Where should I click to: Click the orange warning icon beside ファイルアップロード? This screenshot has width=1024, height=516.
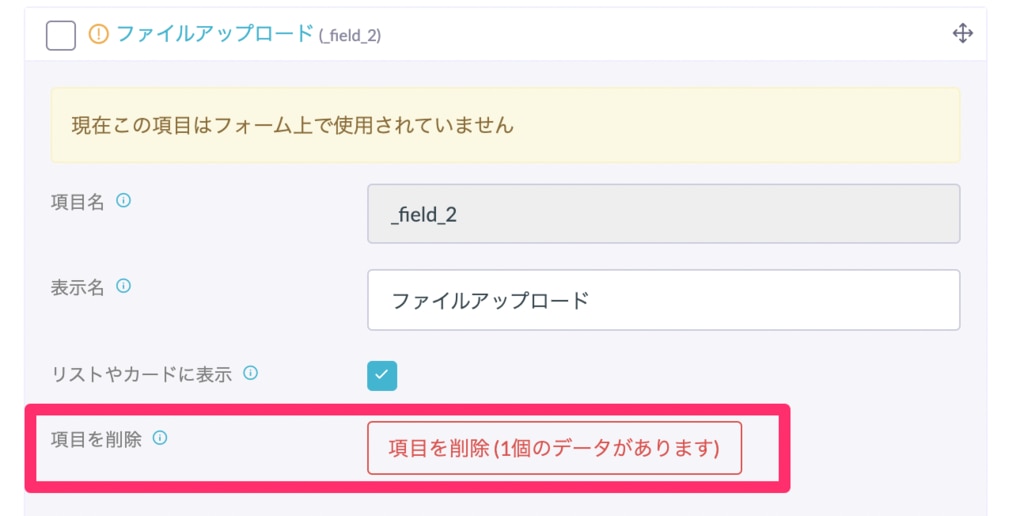click(x=99, y=34)
